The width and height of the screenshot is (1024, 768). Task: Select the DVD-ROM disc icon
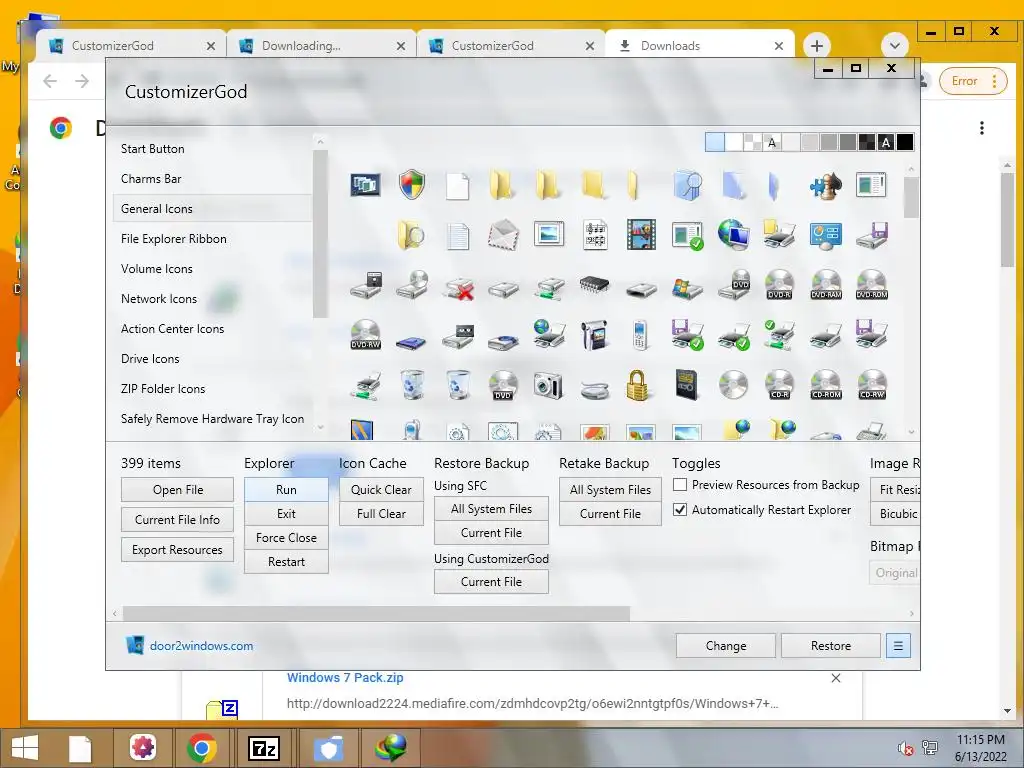(872, 284)
